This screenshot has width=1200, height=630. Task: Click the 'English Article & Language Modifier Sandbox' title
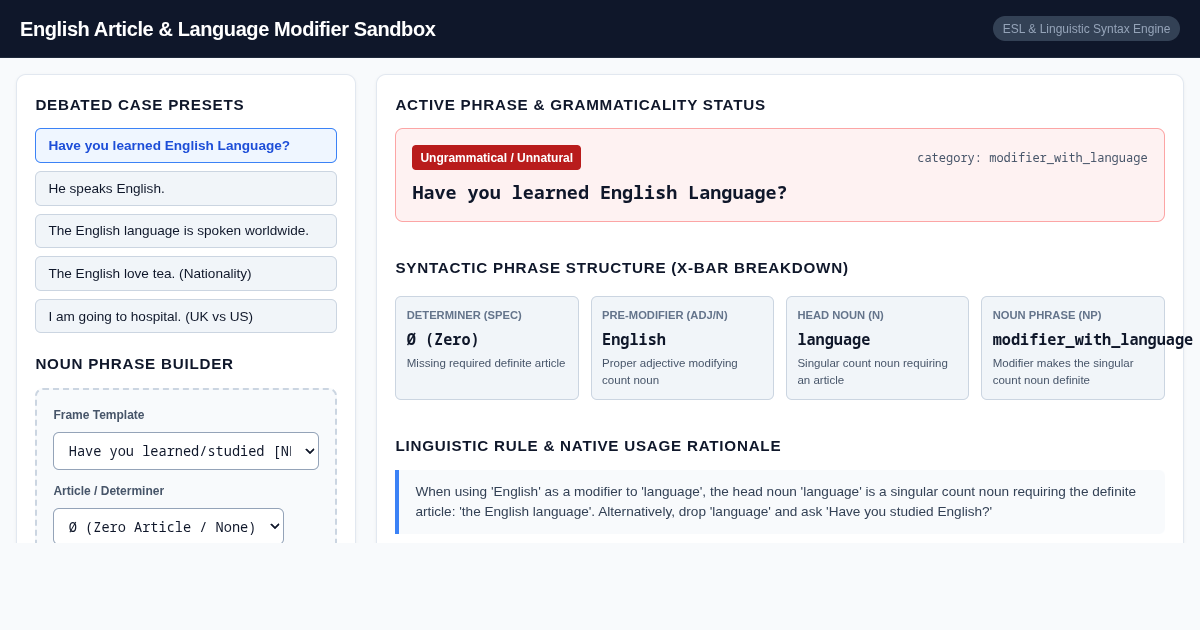[x=228, y=29]
